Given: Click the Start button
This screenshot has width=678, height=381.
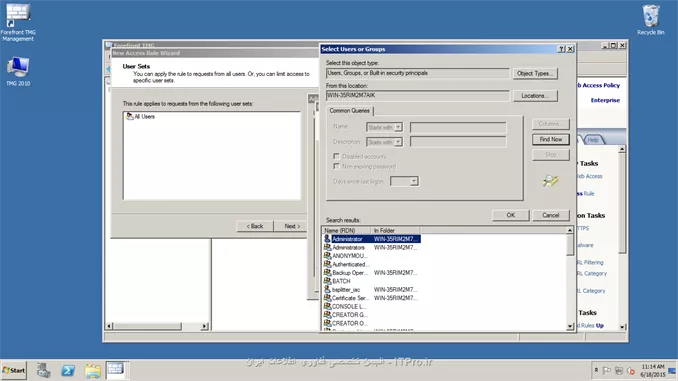Looking at the screenshot, I should 14,371.
